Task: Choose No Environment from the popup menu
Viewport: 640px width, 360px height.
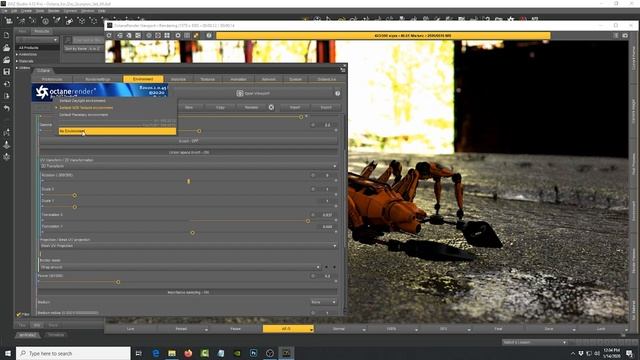Action: [117, 131]
